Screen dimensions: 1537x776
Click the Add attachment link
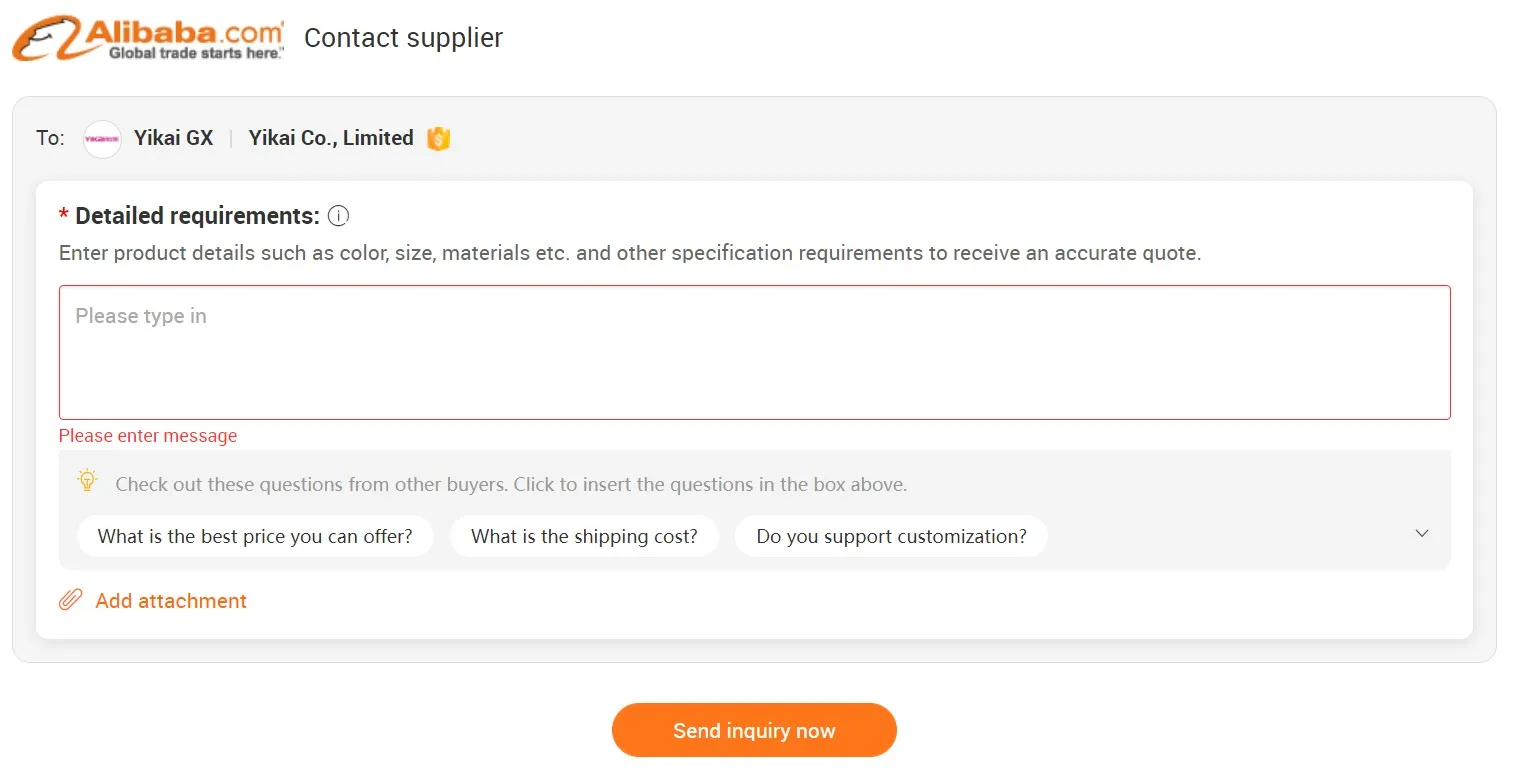coord(171,601)
